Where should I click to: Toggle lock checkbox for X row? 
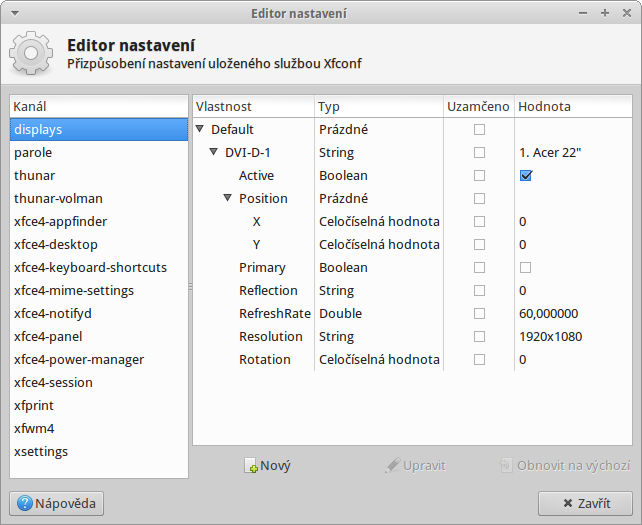click(479, 222)
